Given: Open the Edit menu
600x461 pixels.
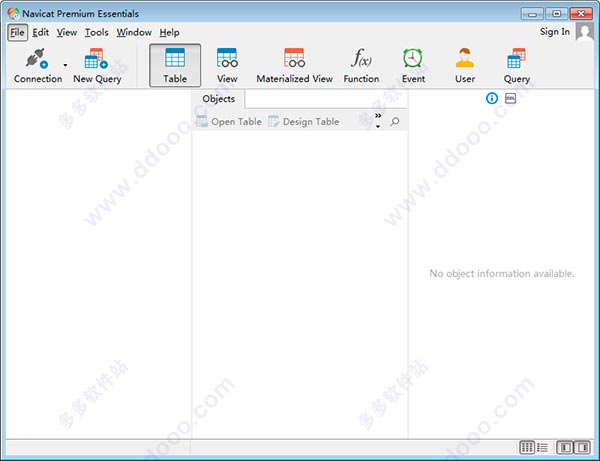Looking at the screenshot, I should click(x=40, y=33).
